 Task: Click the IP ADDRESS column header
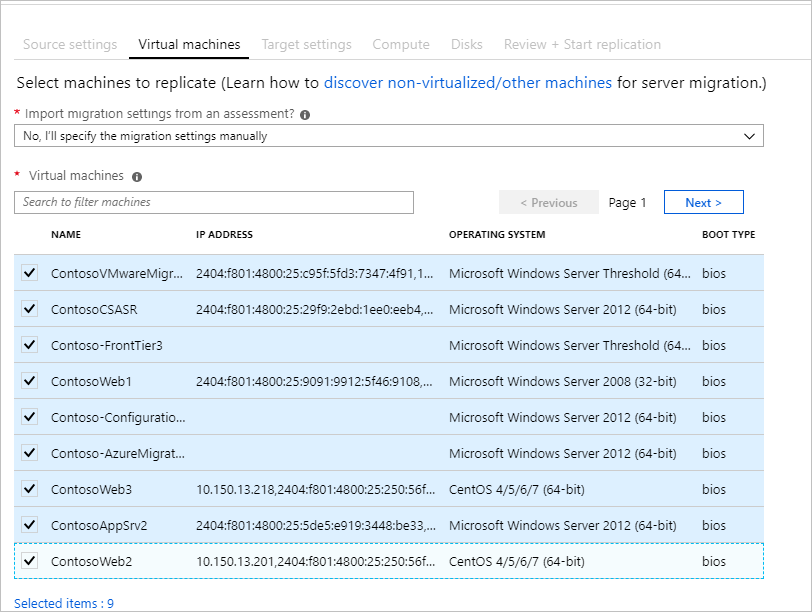click(224, 235)
